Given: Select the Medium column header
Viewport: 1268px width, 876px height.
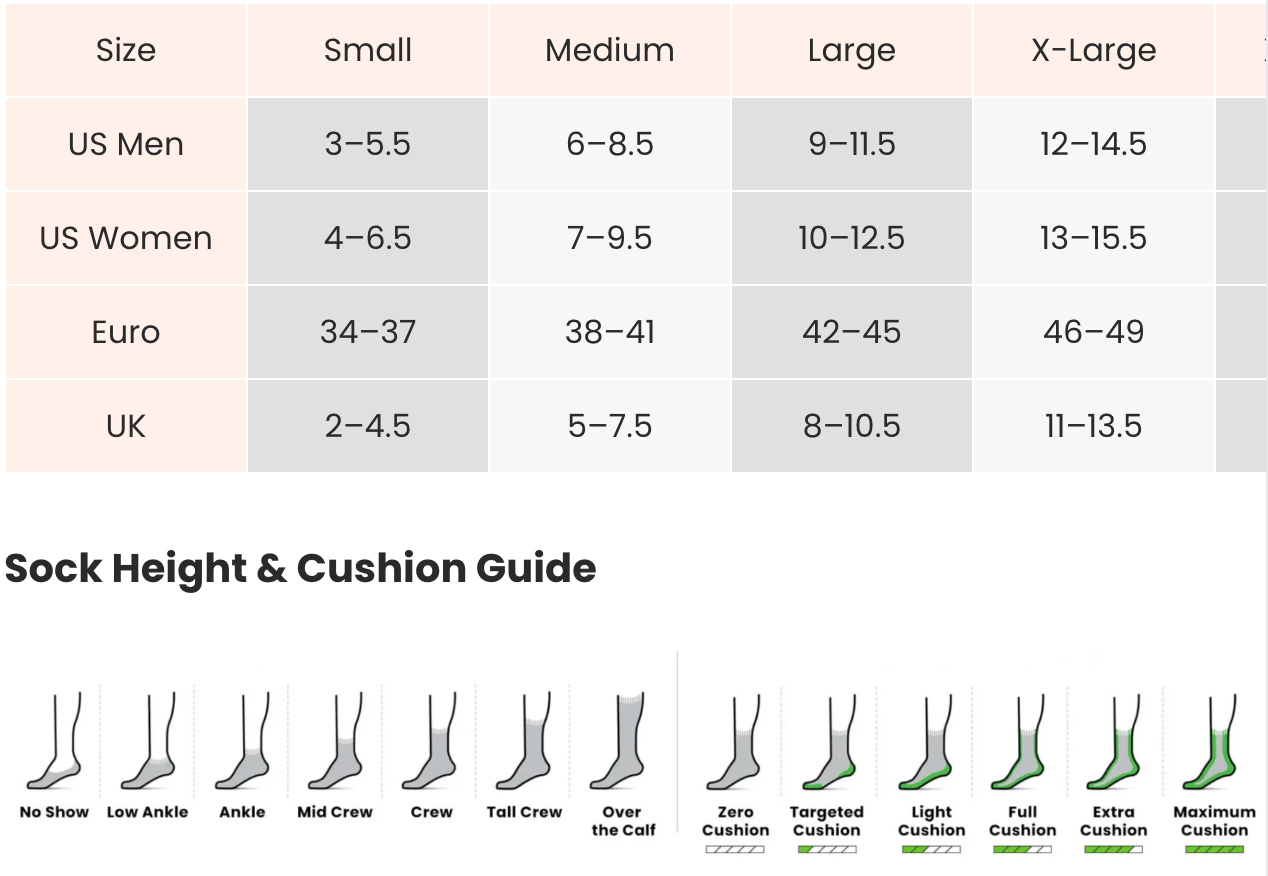Looking at the screenshot, I should (x=610, y=50).
